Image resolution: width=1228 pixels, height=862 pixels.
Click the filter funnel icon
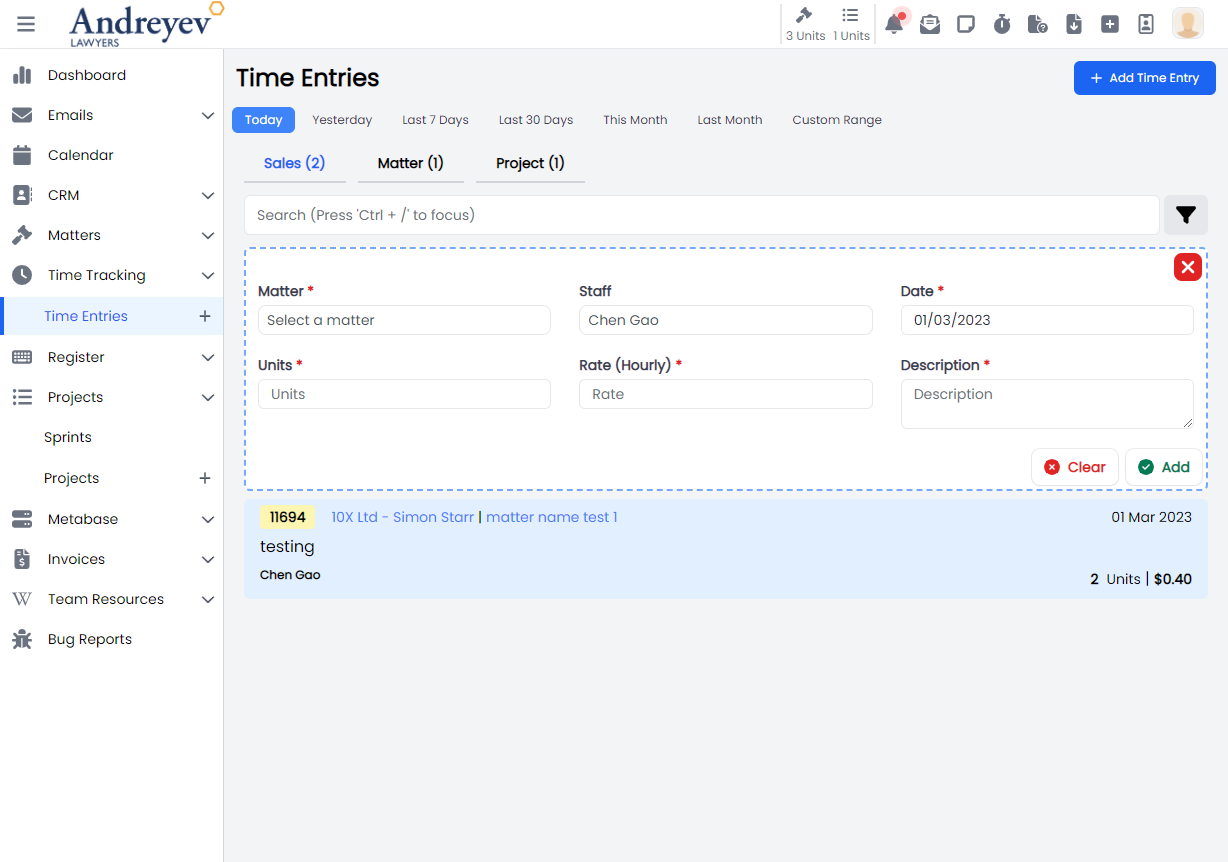[x=1186, y=215]
